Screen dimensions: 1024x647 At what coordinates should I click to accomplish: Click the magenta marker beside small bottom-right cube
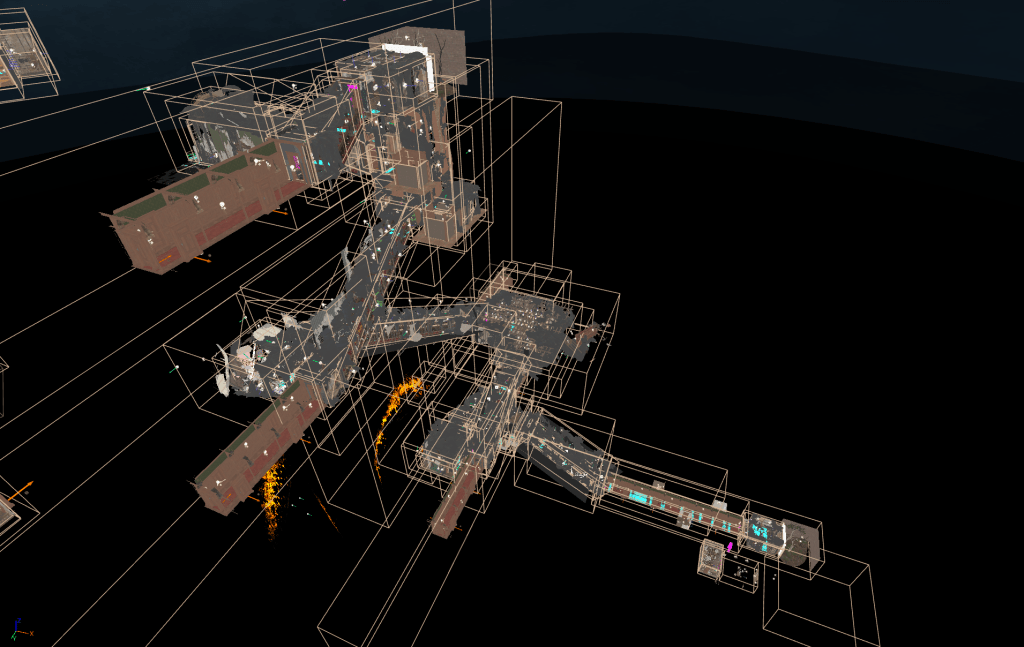coord(730,547)
